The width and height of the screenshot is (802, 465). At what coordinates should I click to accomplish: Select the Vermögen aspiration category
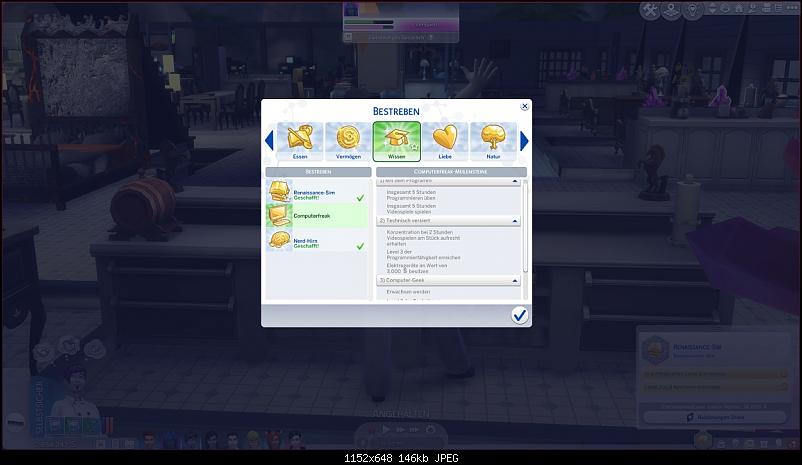click(348, 141)
